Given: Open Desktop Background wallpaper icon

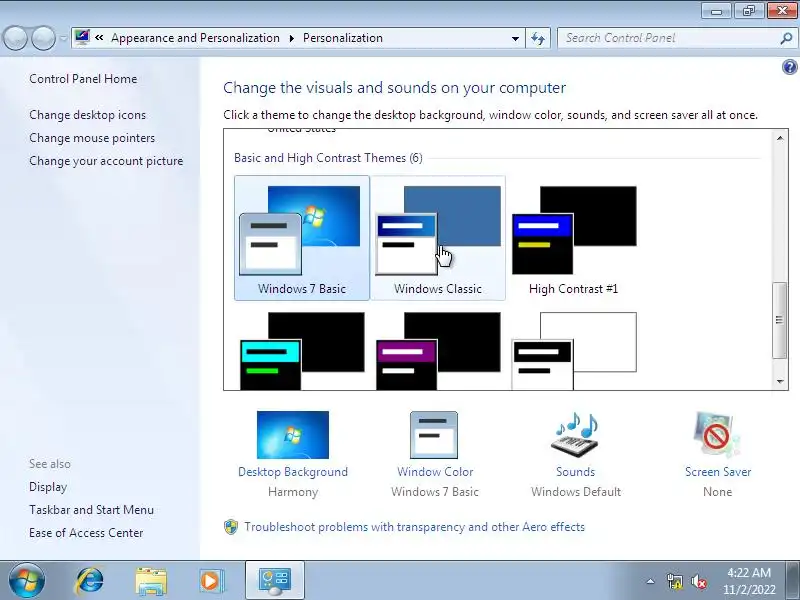Looking at the screenshot, I should 293,435.
